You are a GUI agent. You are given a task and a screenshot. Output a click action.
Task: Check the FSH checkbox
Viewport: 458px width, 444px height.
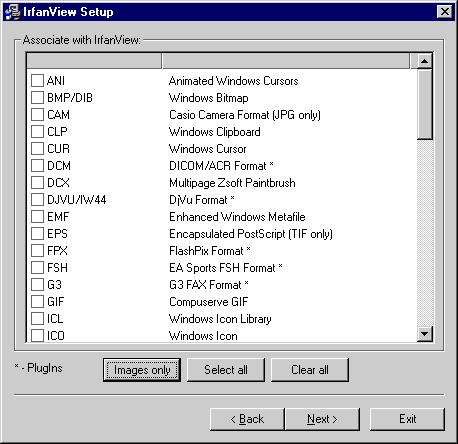point(37,268)
